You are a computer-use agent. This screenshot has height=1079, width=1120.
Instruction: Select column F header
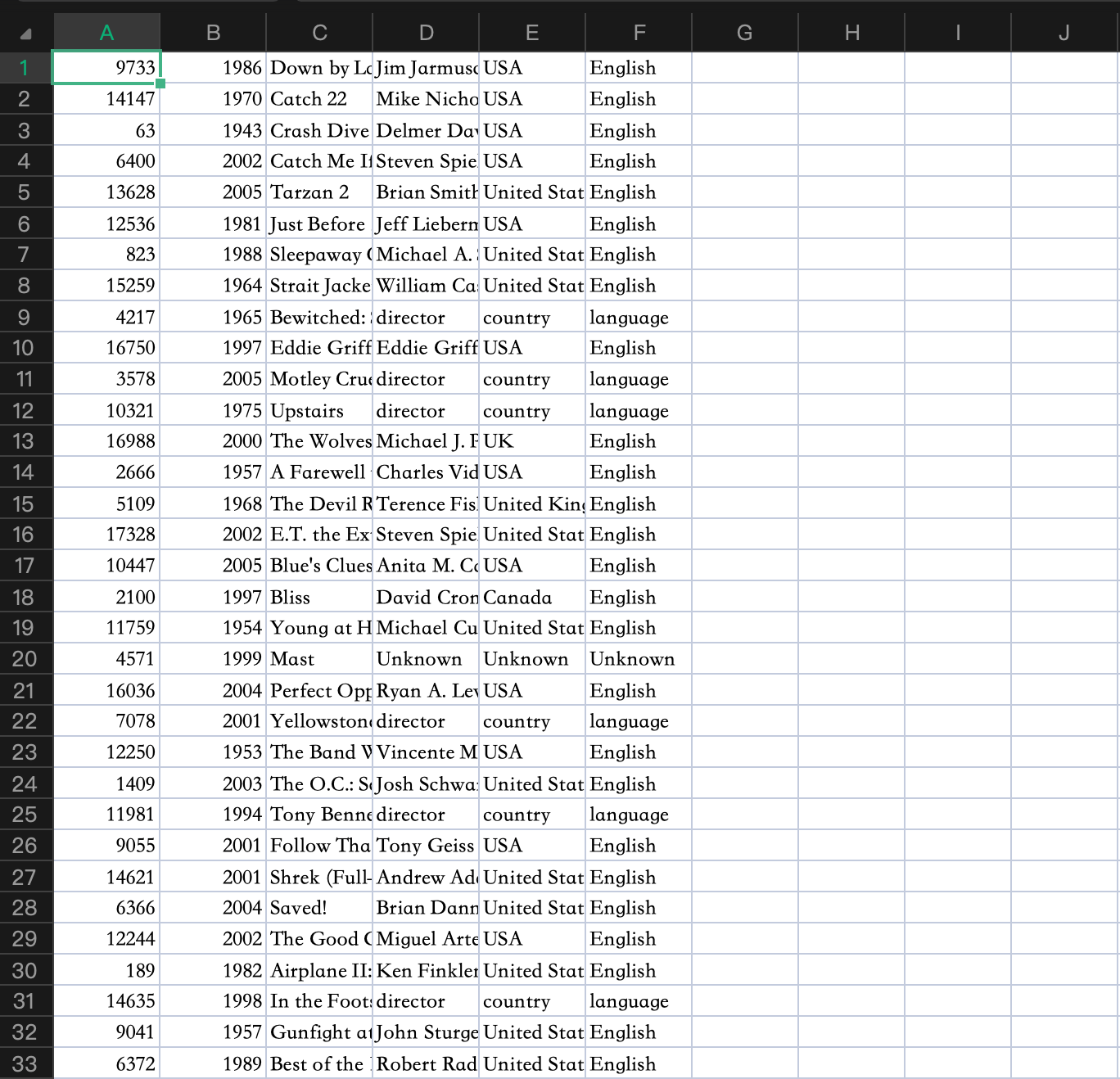[x=639, y=33]
